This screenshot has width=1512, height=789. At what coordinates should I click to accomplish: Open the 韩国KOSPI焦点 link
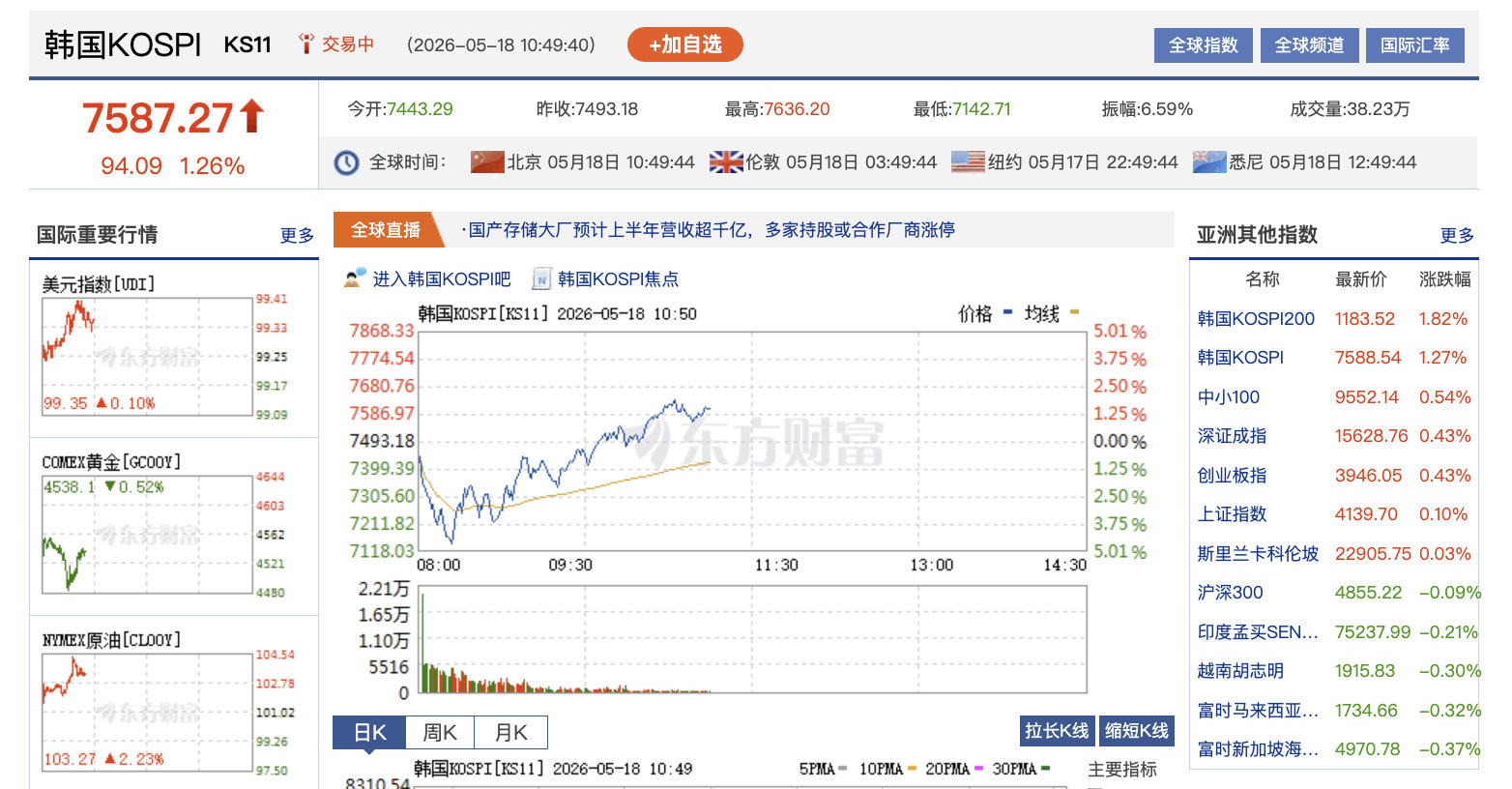pyautogui.click(x=618, y=279)
